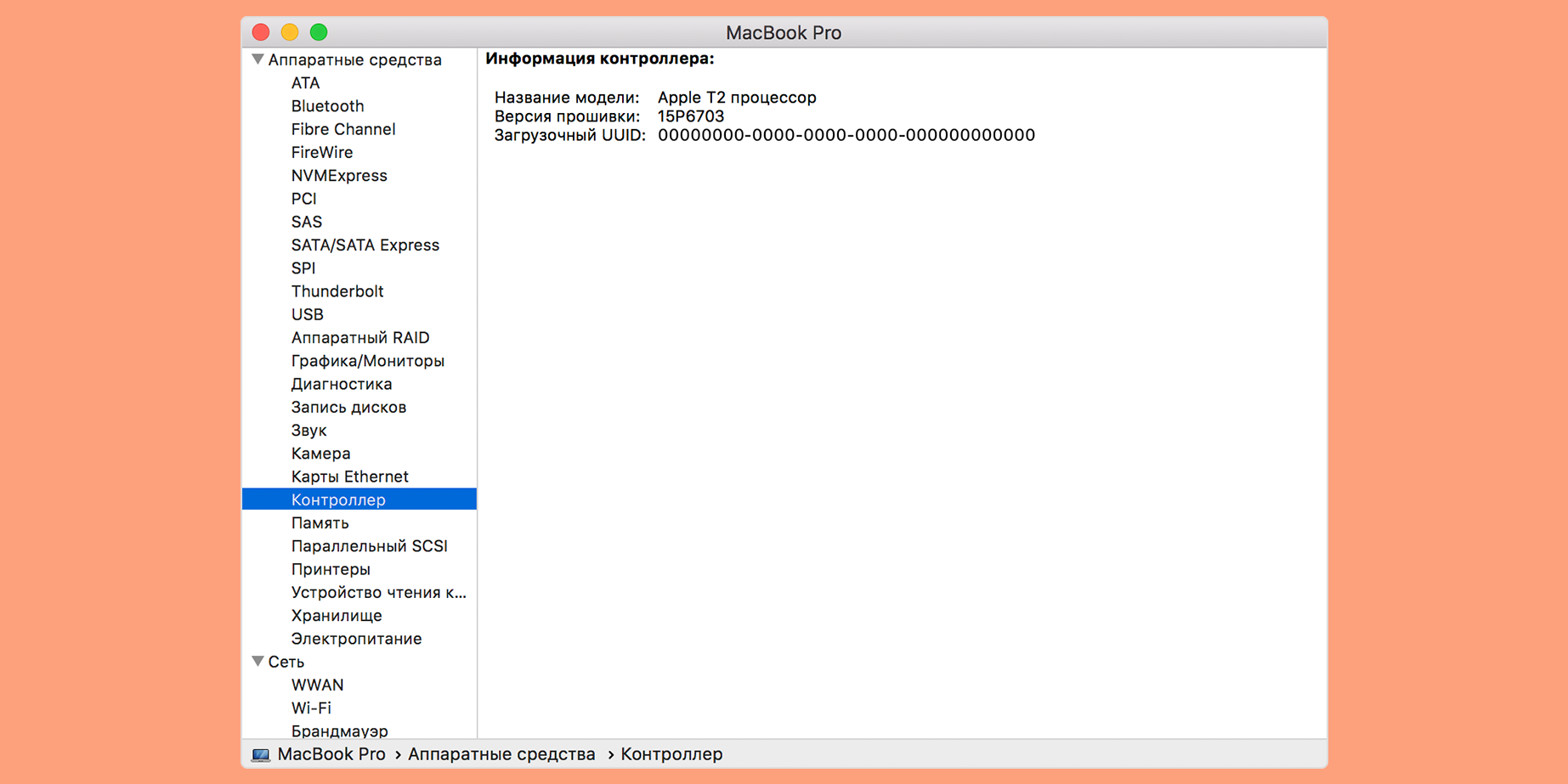Image resolution: width=1568 pixels, height=784 pixels.
Task: Select Параллельный SCSI entry
Action: 369,546
